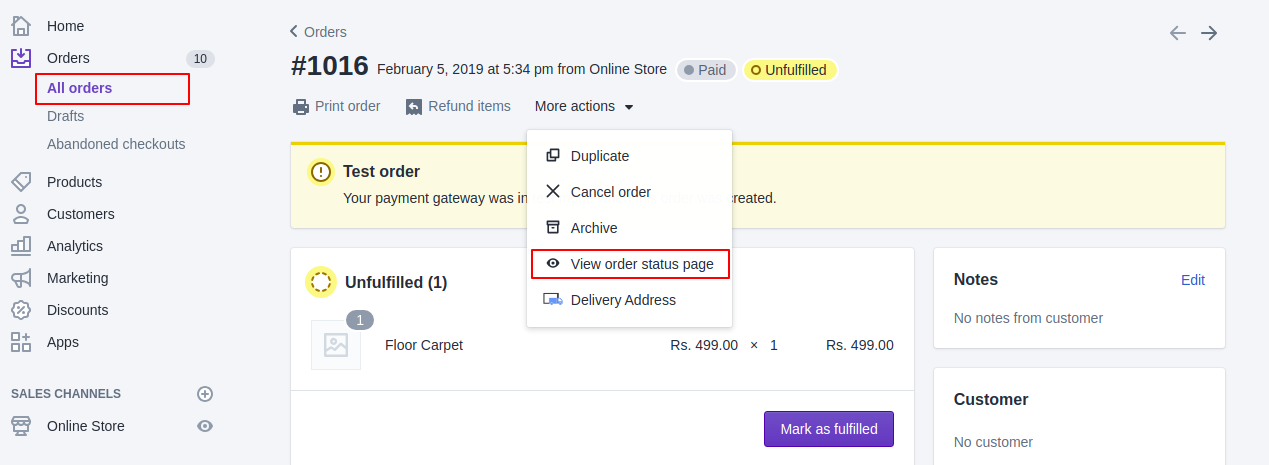
Task: Click the Home icon in sidebar
Action: click(x=21, y=26)
